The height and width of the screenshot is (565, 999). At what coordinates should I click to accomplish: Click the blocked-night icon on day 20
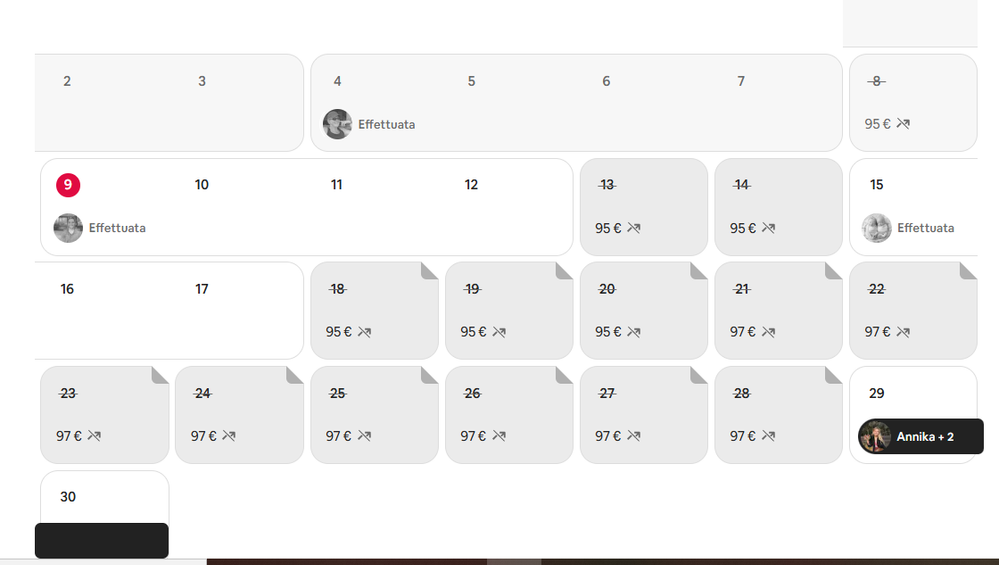633,332
